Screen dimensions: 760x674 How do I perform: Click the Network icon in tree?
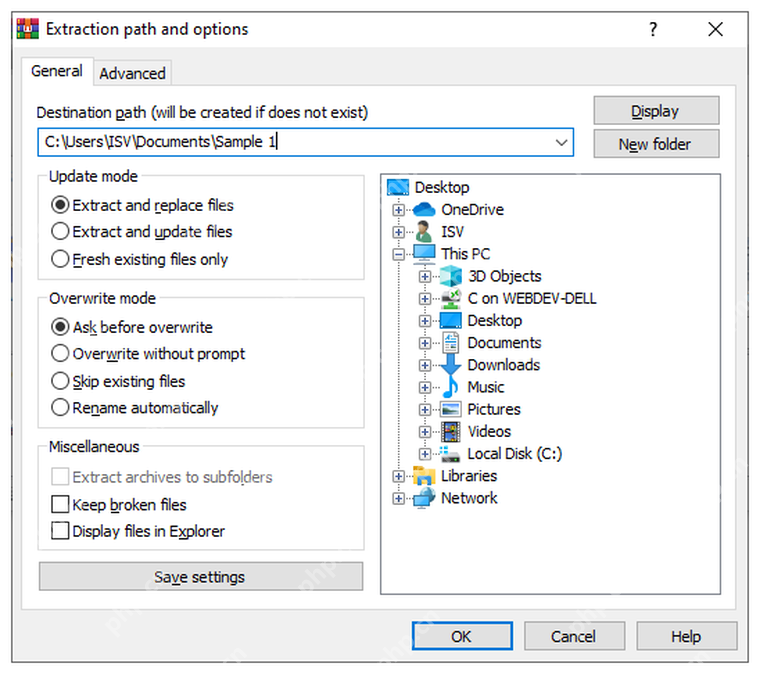coord(424,498)
